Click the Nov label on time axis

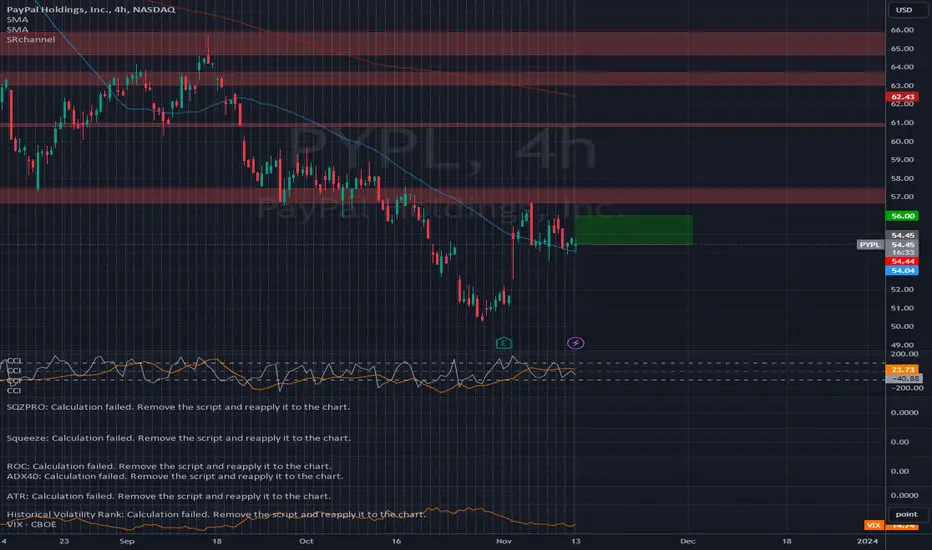click(x=503, y=541)
